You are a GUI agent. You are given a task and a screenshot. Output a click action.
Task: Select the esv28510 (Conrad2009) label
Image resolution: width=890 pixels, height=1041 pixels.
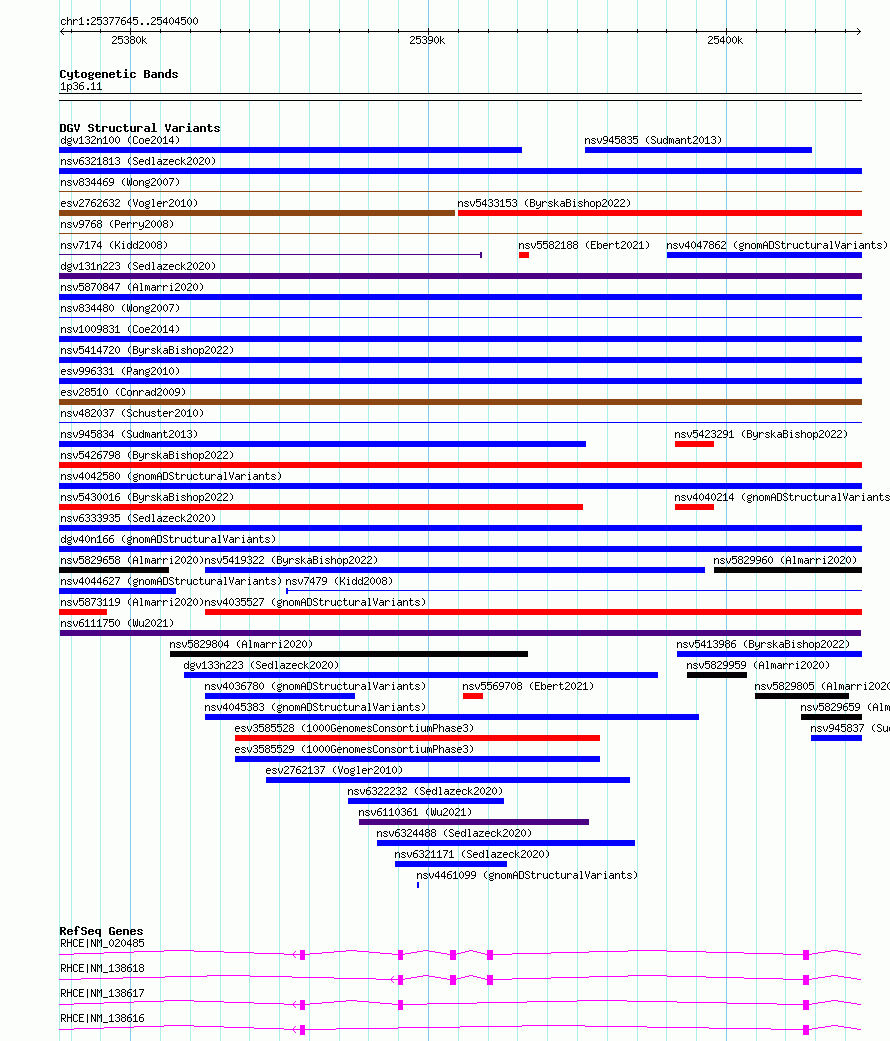[123, 392]
